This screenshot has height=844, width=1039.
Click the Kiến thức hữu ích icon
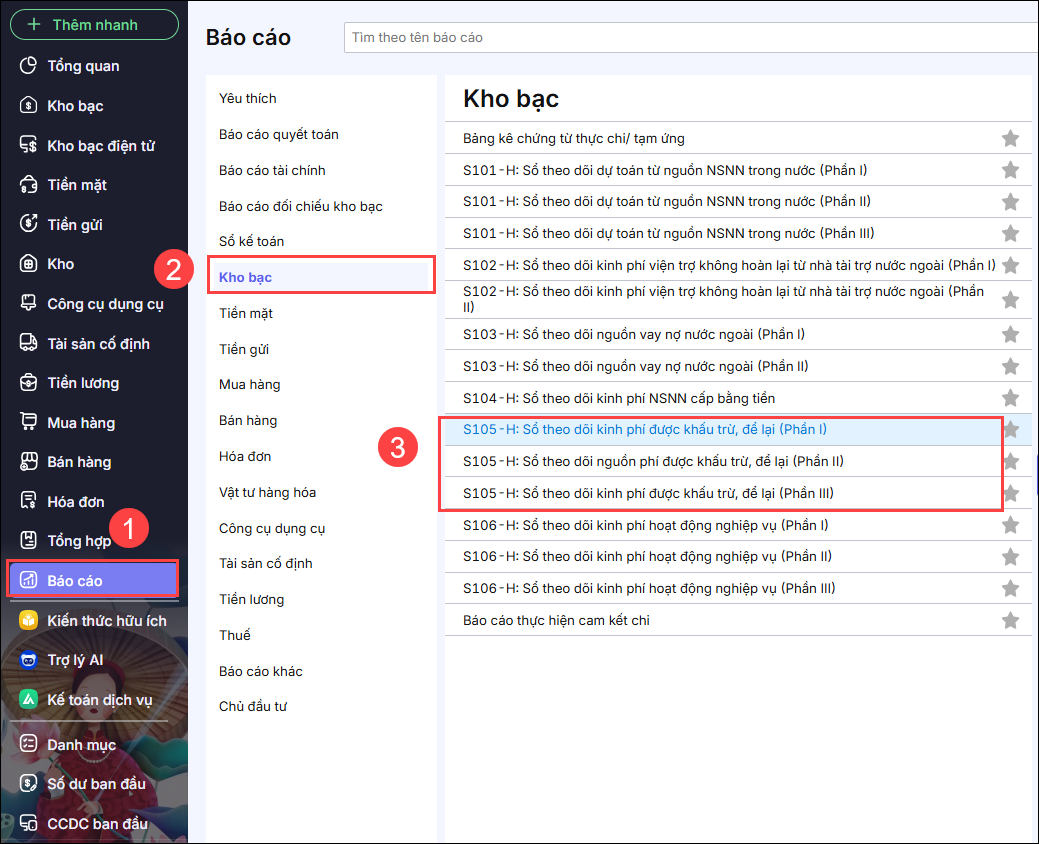pos(29,621)
